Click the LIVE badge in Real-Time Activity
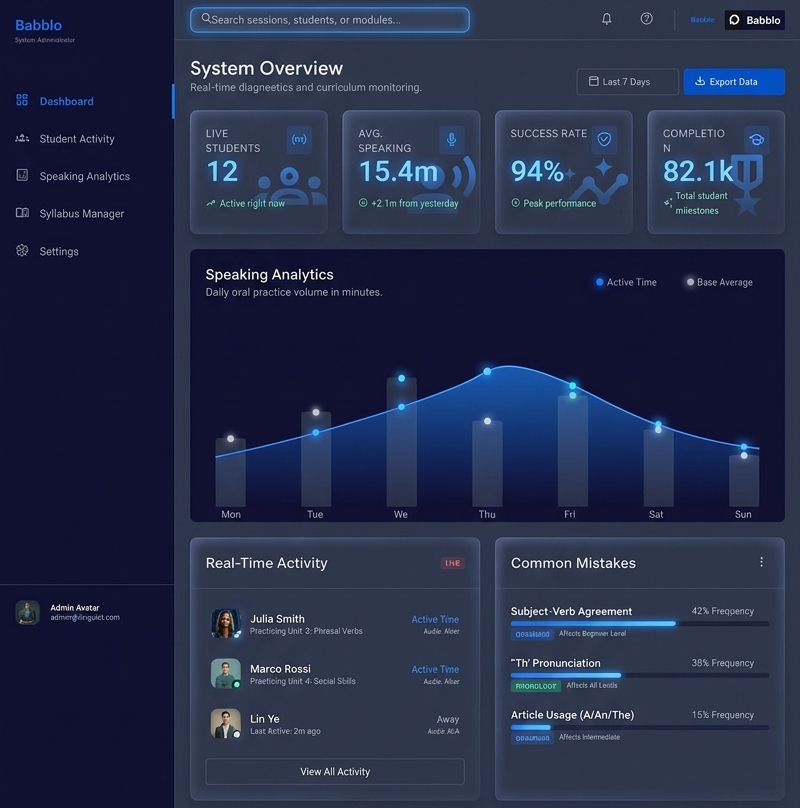 (453, 563)
